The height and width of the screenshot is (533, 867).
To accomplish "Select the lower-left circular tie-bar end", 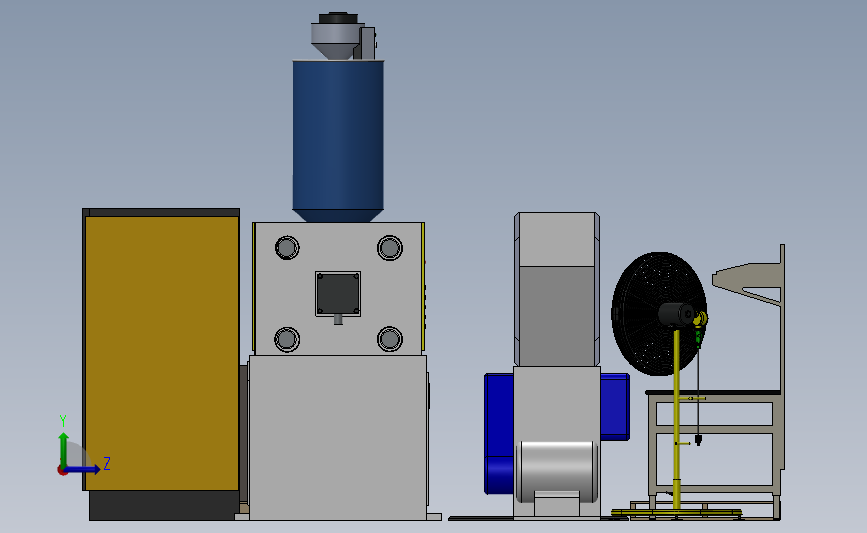I will [x=287, y=339].
